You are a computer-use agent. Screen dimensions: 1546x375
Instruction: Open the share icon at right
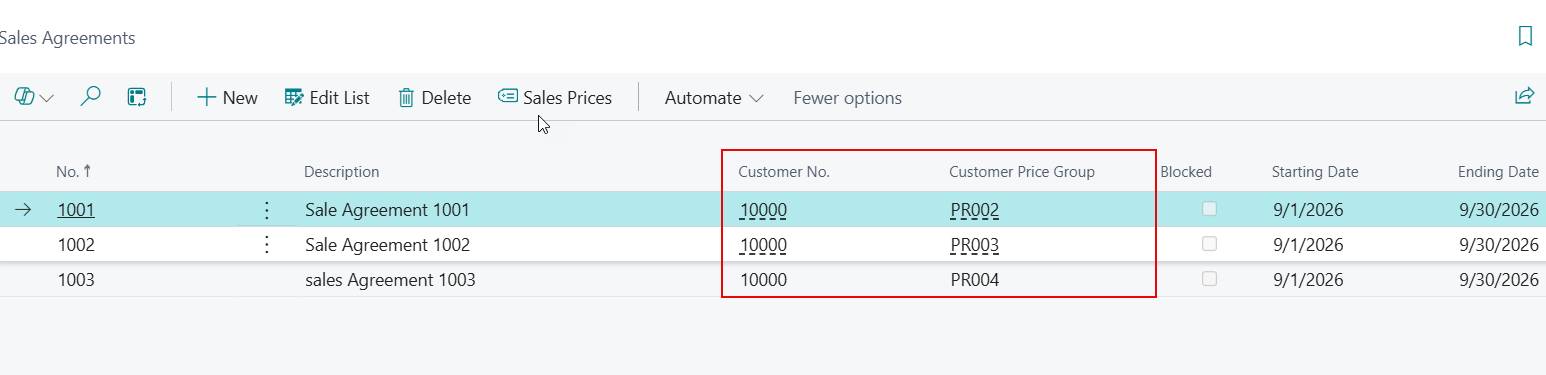tap(1524, 97)
